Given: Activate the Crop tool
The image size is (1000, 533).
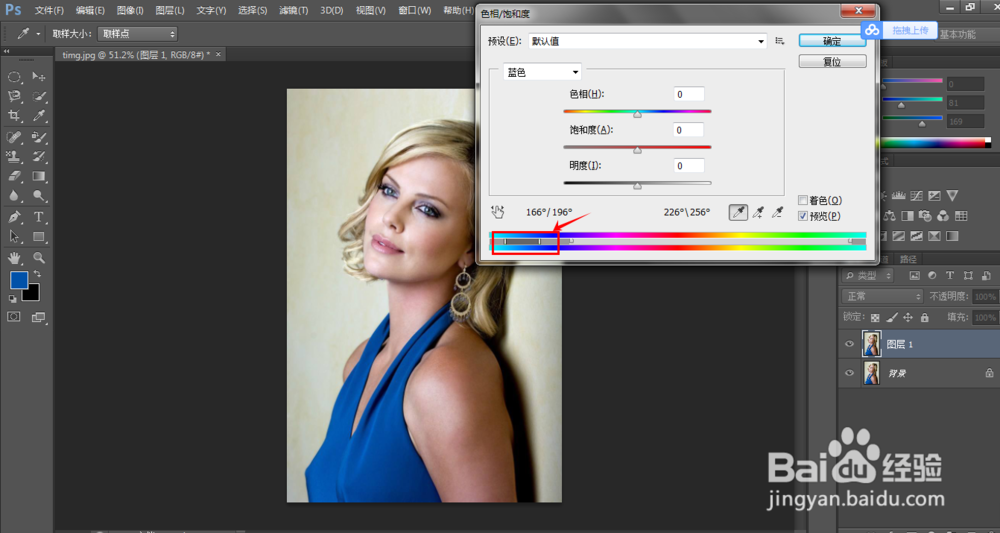Looking at the screenshot, I should click(14, 116).
